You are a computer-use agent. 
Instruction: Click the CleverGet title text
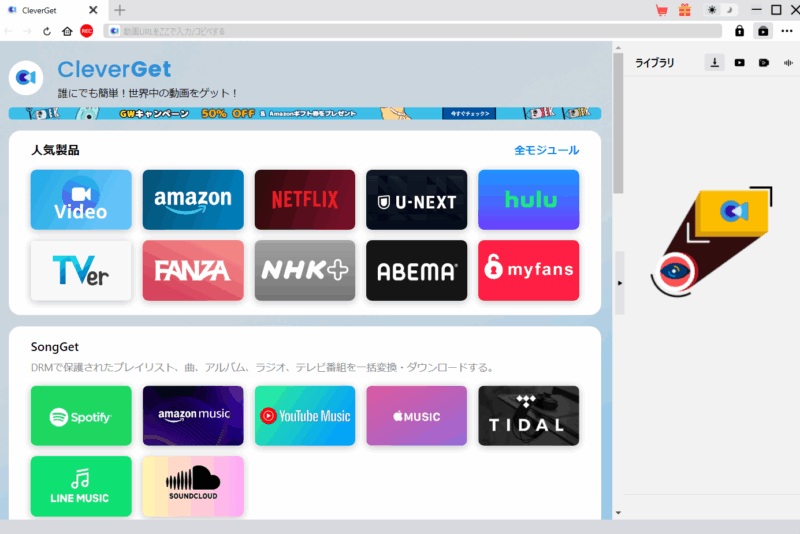tap(114, 69)
